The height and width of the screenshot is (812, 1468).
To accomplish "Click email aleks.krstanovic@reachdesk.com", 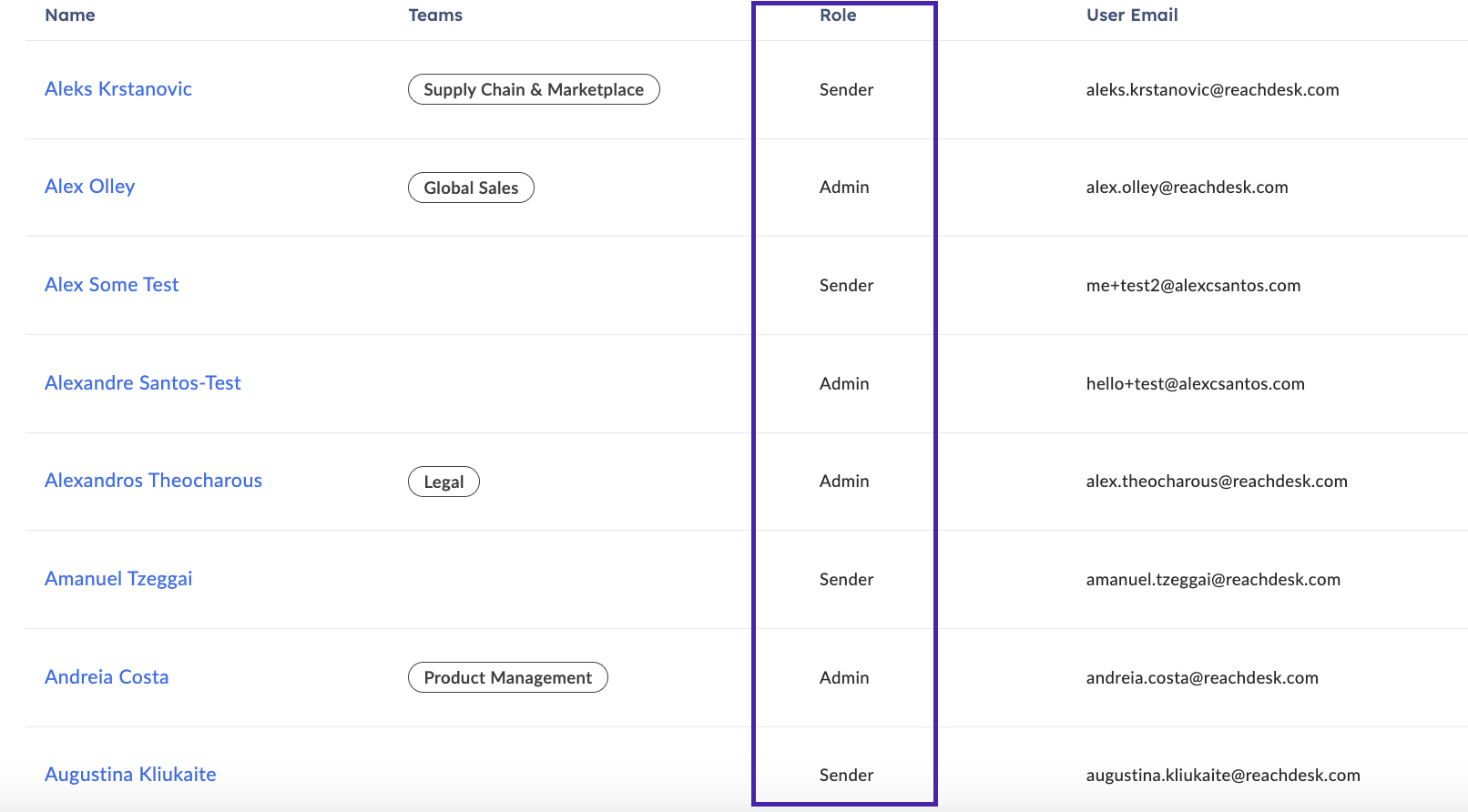I will click(1212, 89).
